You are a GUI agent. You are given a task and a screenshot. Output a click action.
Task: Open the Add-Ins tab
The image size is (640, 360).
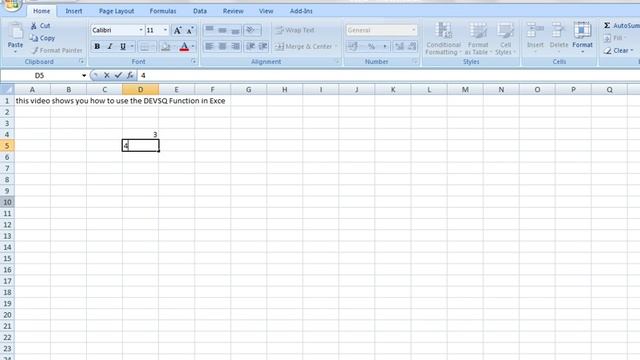click(x=301, y=11)
